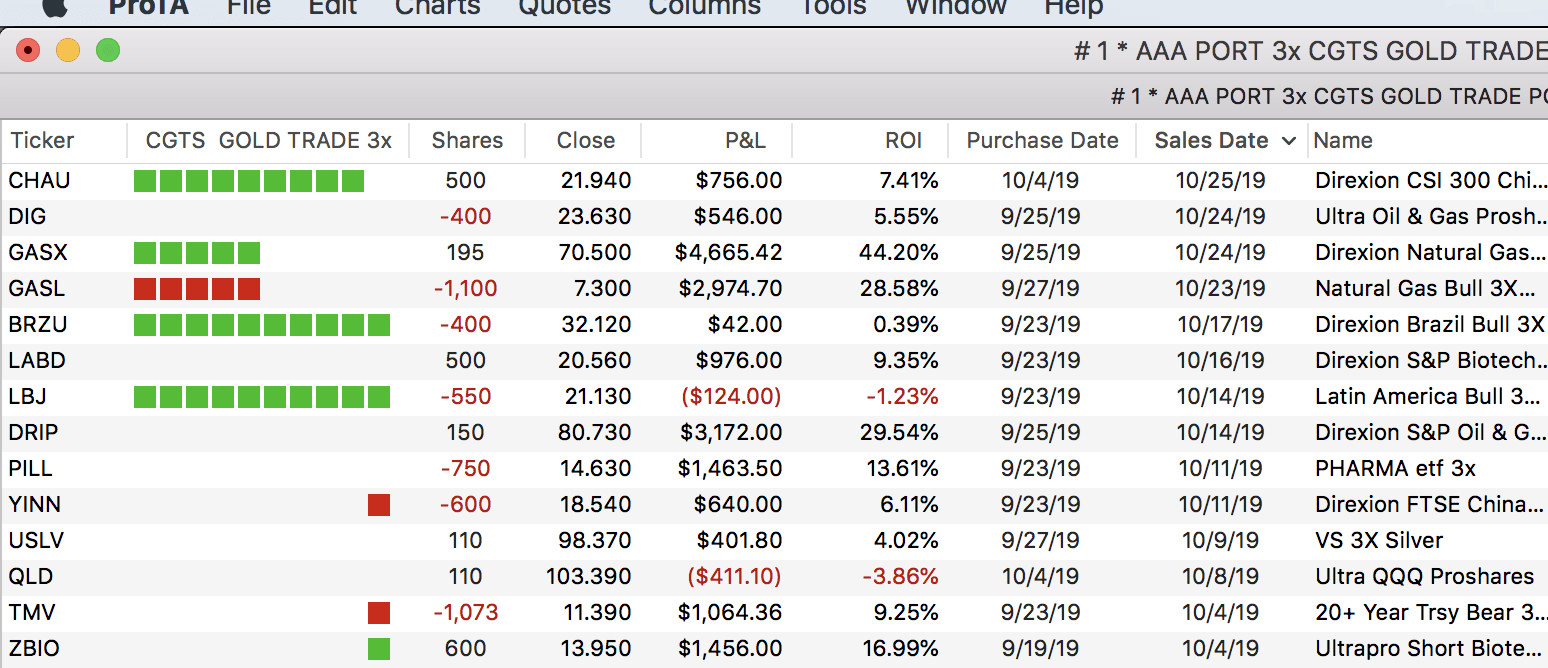Sort by the P&L column header
The width and height of the screenshot is (1548, 668).
(x=745, y=141)
